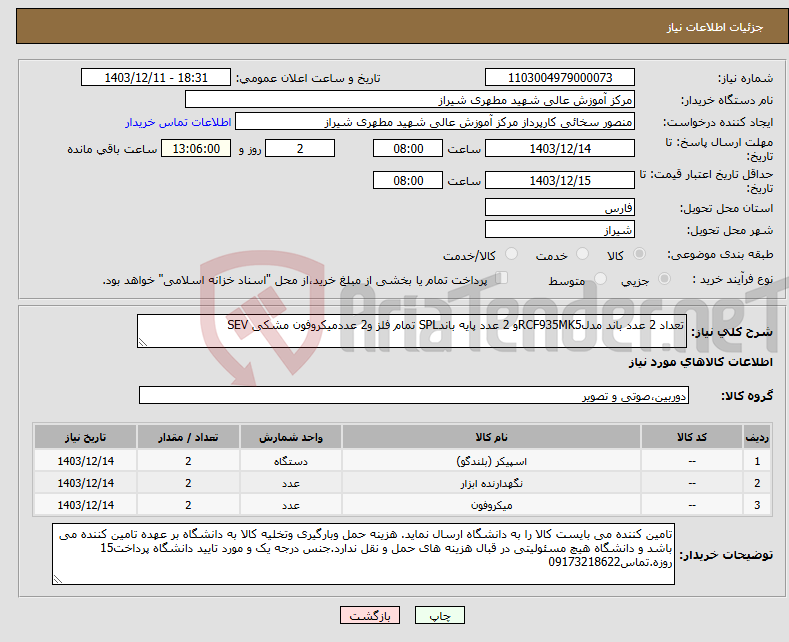The image size is (789, 642).
Task: Click the چاپ (print) button
Action: pyautogui.click(x=439, y=615)
